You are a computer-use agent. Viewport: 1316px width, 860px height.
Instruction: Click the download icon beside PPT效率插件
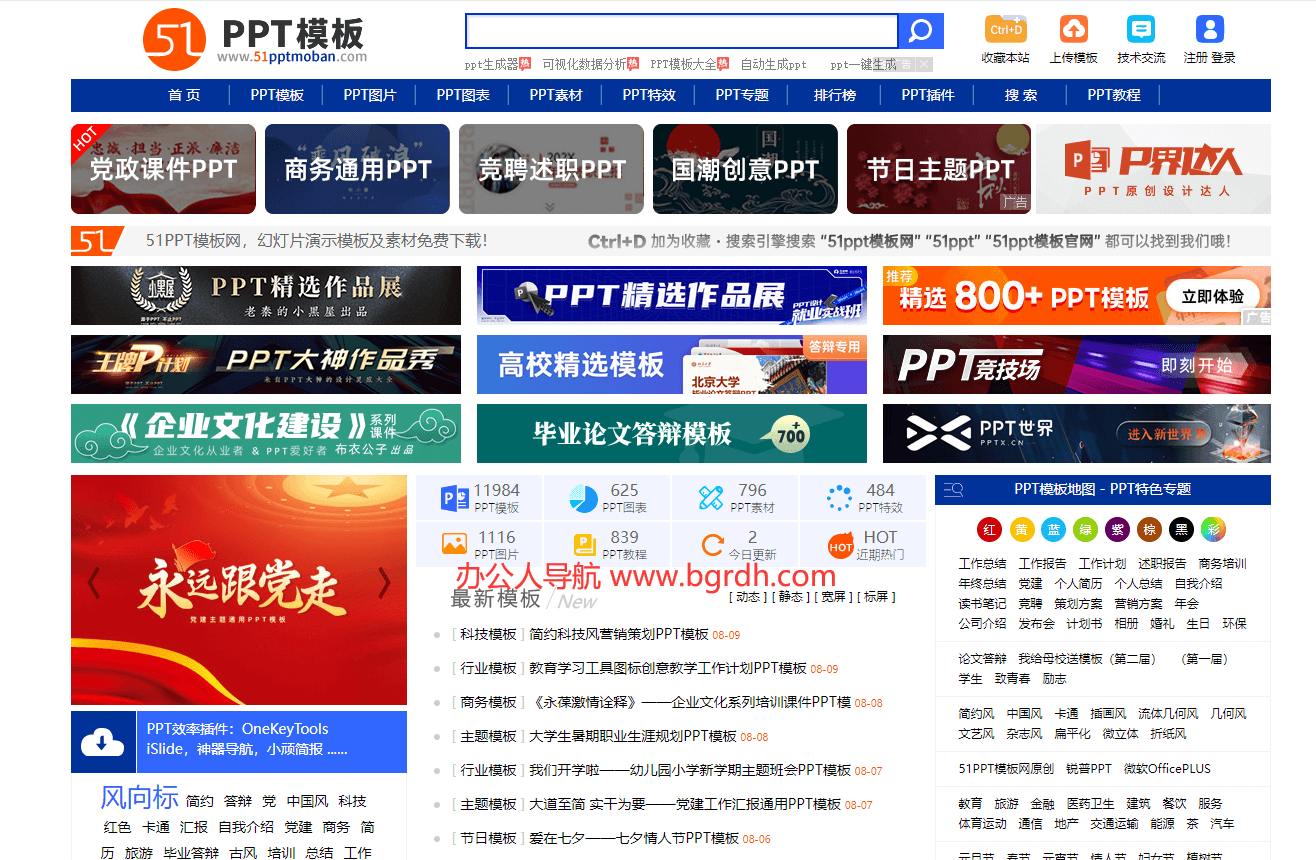[x=102, y=741]
